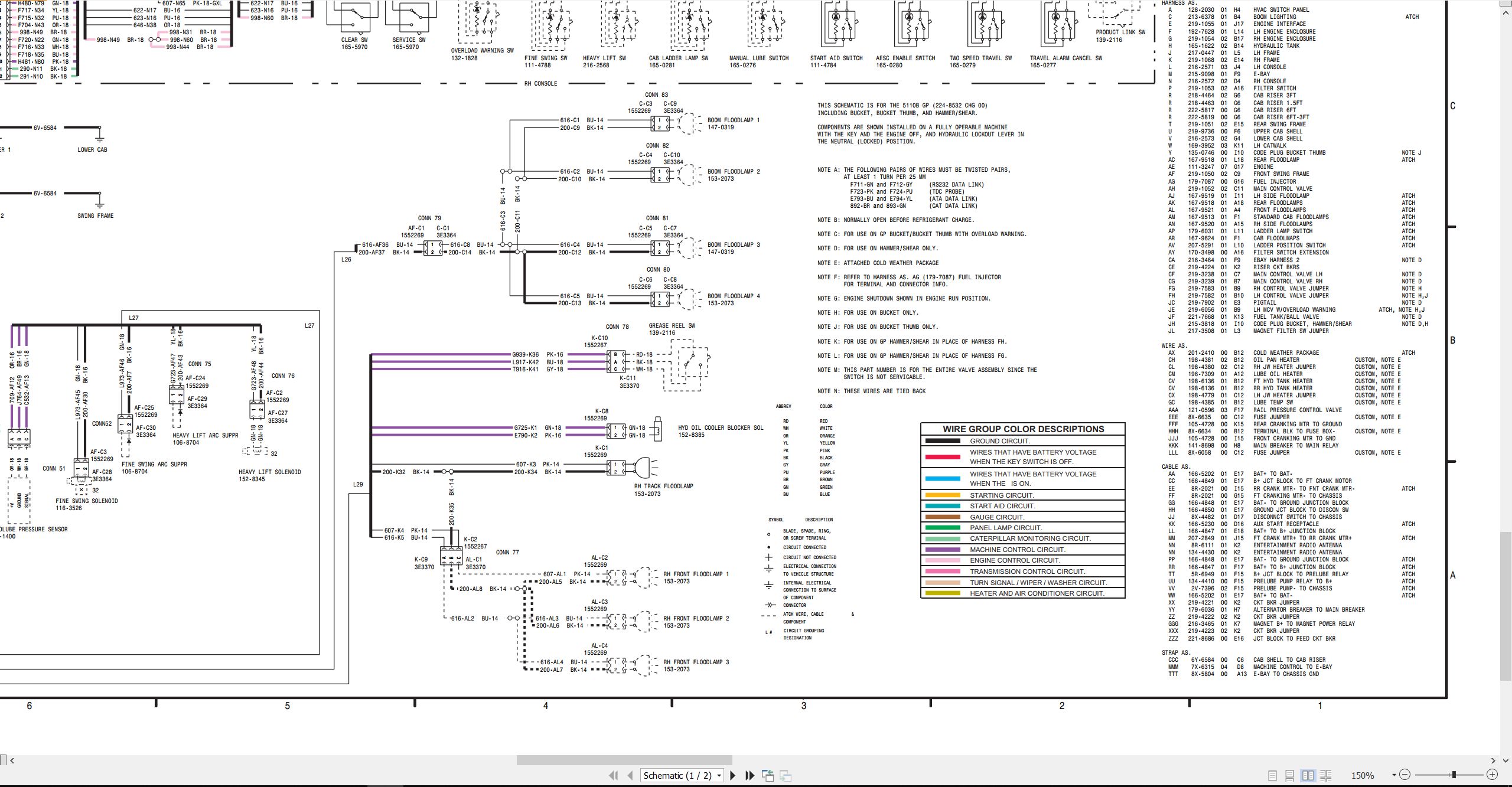
Task: Click the HYD OIL COOLER BLOCKER SOL label
Action: [721, 427]
